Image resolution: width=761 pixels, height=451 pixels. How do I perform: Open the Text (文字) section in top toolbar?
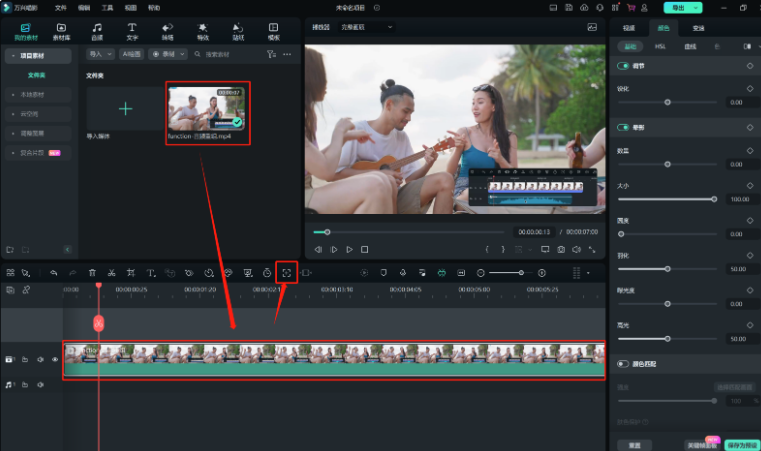[x=132, y=31]
